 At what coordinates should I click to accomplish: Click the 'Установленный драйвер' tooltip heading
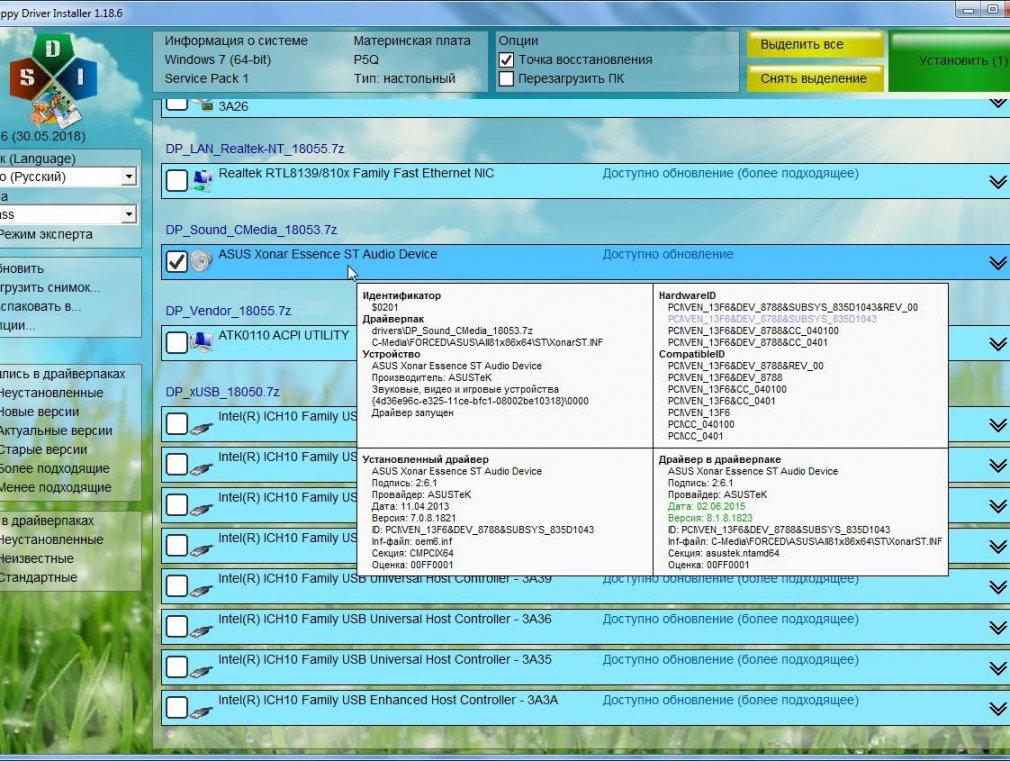tap(425, 459)
